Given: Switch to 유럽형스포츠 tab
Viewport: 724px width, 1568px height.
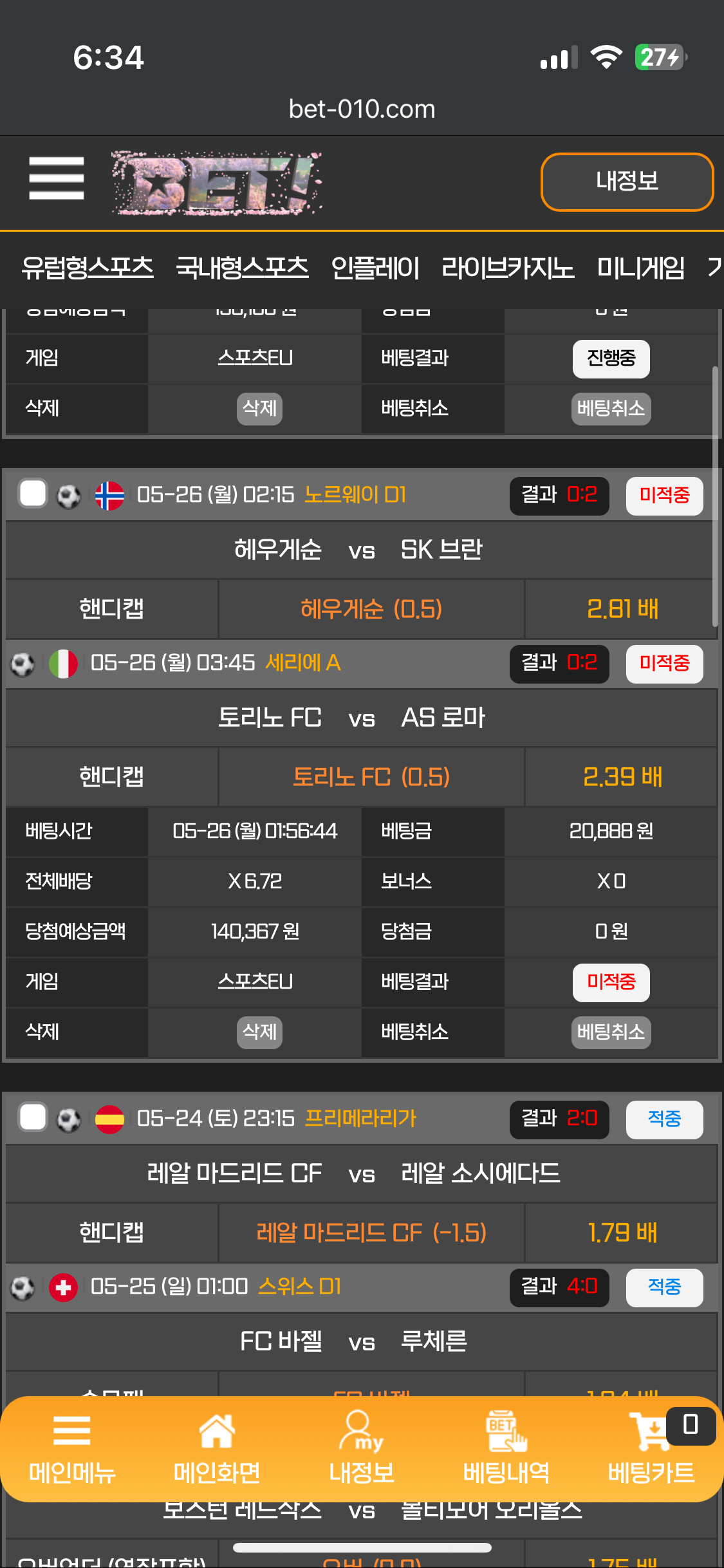Looking at the screenshot, I should point(88,268).
